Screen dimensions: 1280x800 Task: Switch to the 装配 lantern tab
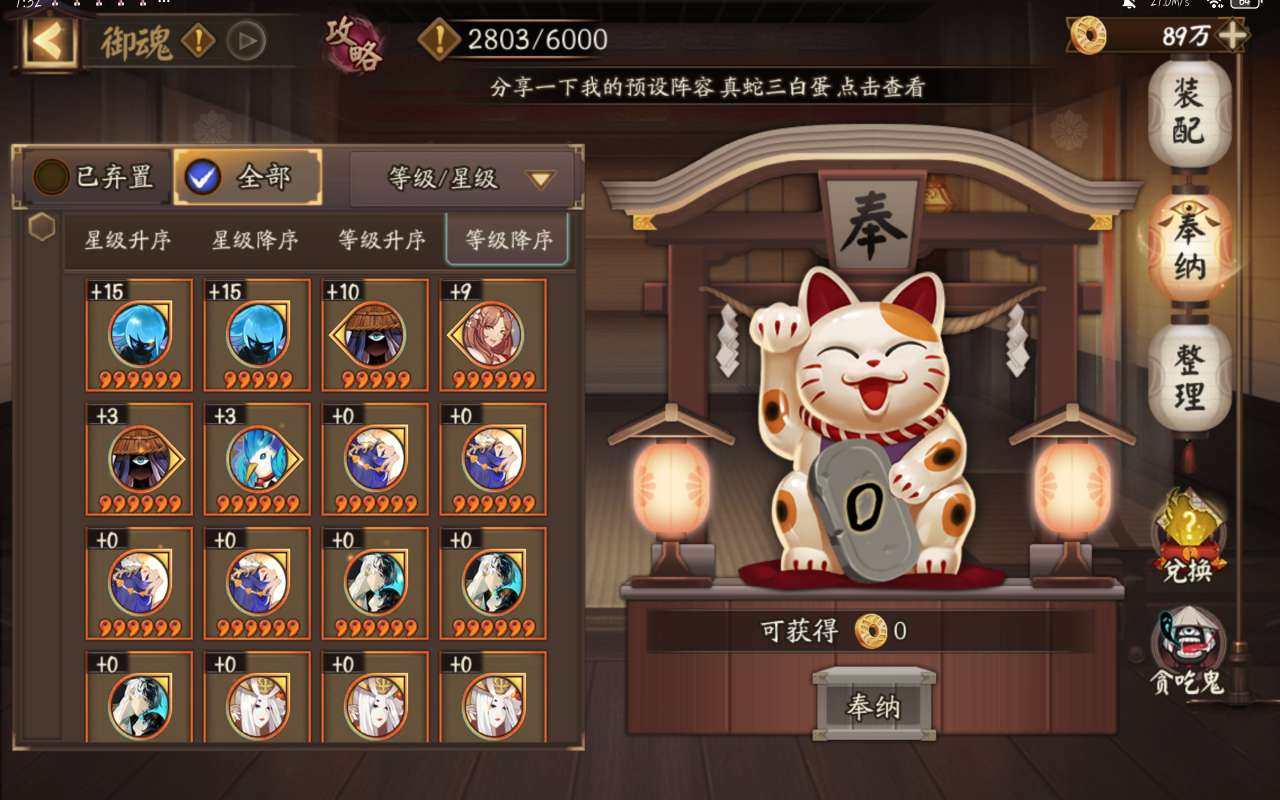1189,113
